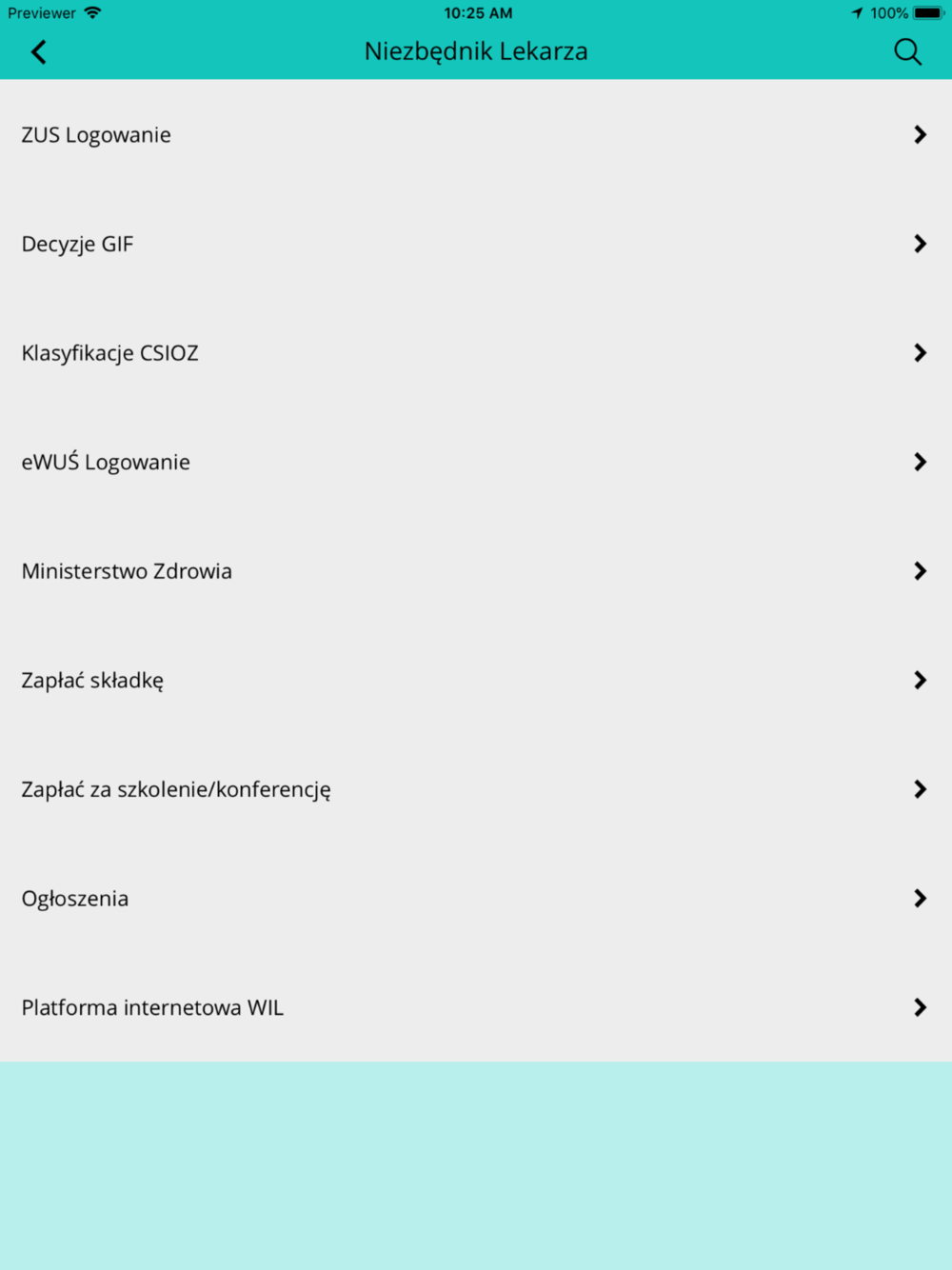Viewport: 952px width, 1270px height.
Task: Tap the chevron next to Zapłać składkę
Action: pos(920,680)
